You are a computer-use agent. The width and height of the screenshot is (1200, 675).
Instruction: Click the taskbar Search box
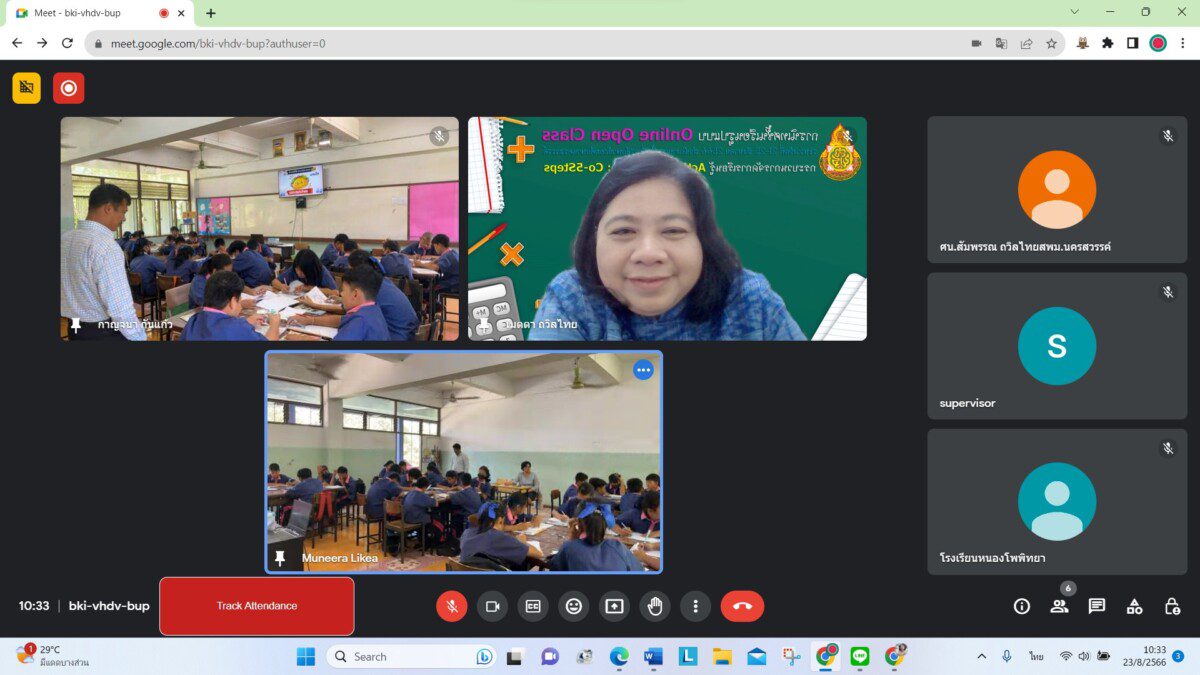coord(411,656)
